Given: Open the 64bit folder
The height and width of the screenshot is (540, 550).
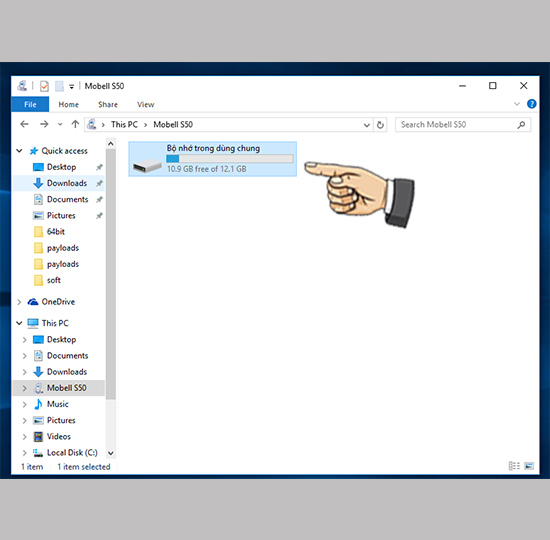Looking at the screenshot, I should point(55,232).
